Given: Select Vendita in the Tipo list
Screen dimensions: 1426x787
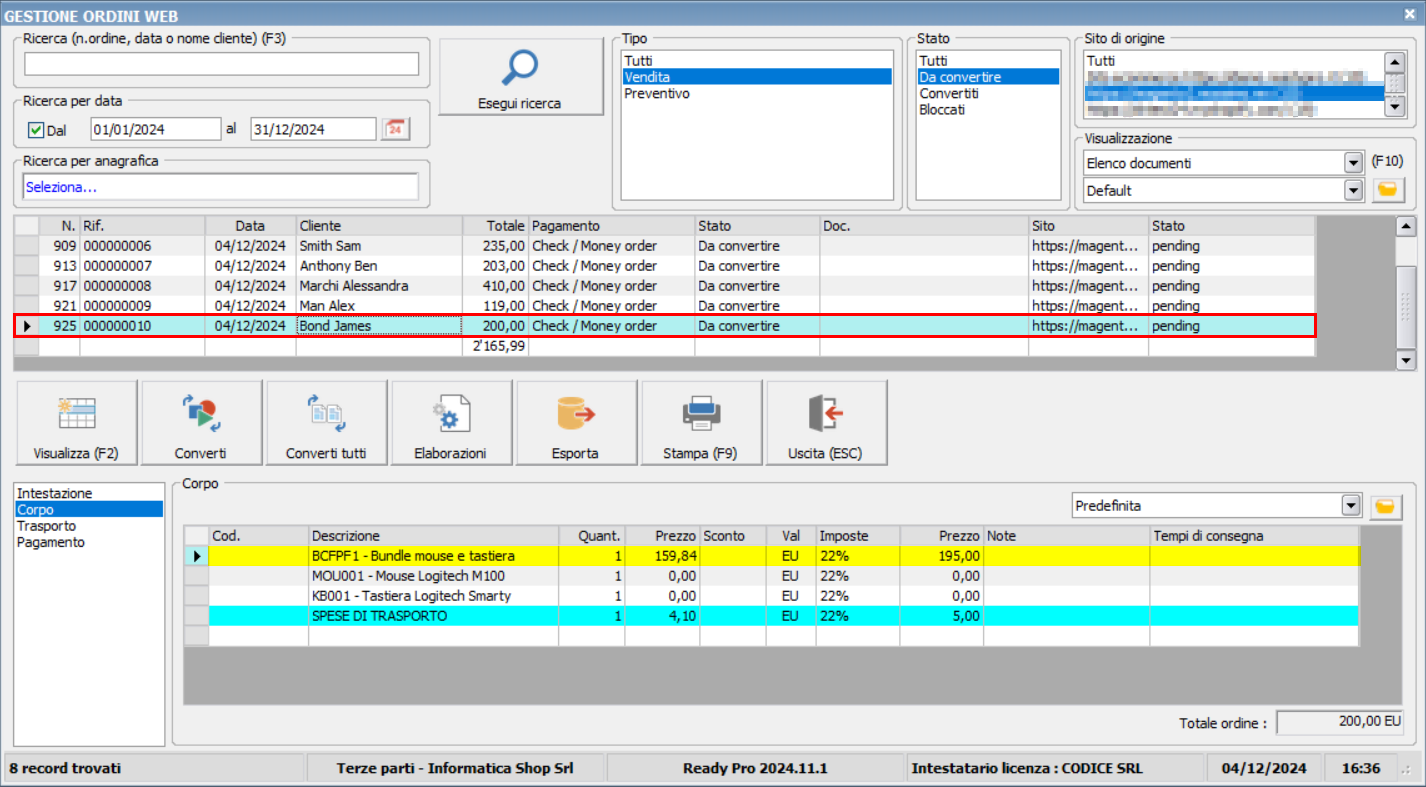Looking at the screenshot, I should (755, 77).
